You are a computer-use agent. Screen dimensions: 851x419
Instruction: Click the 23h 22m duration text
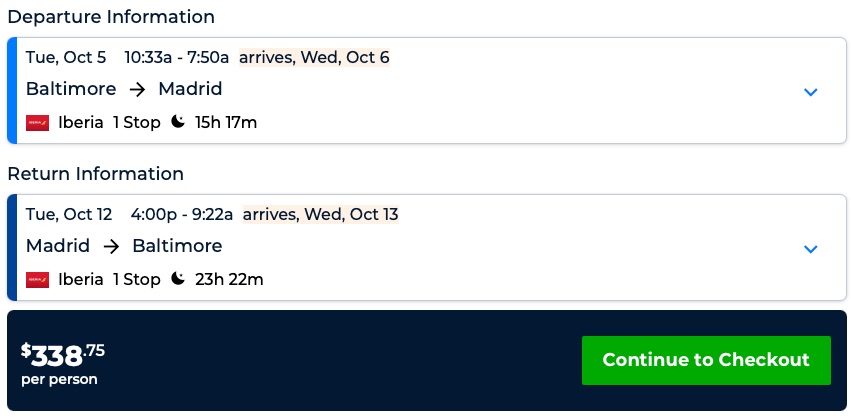(x=229, y=280)
